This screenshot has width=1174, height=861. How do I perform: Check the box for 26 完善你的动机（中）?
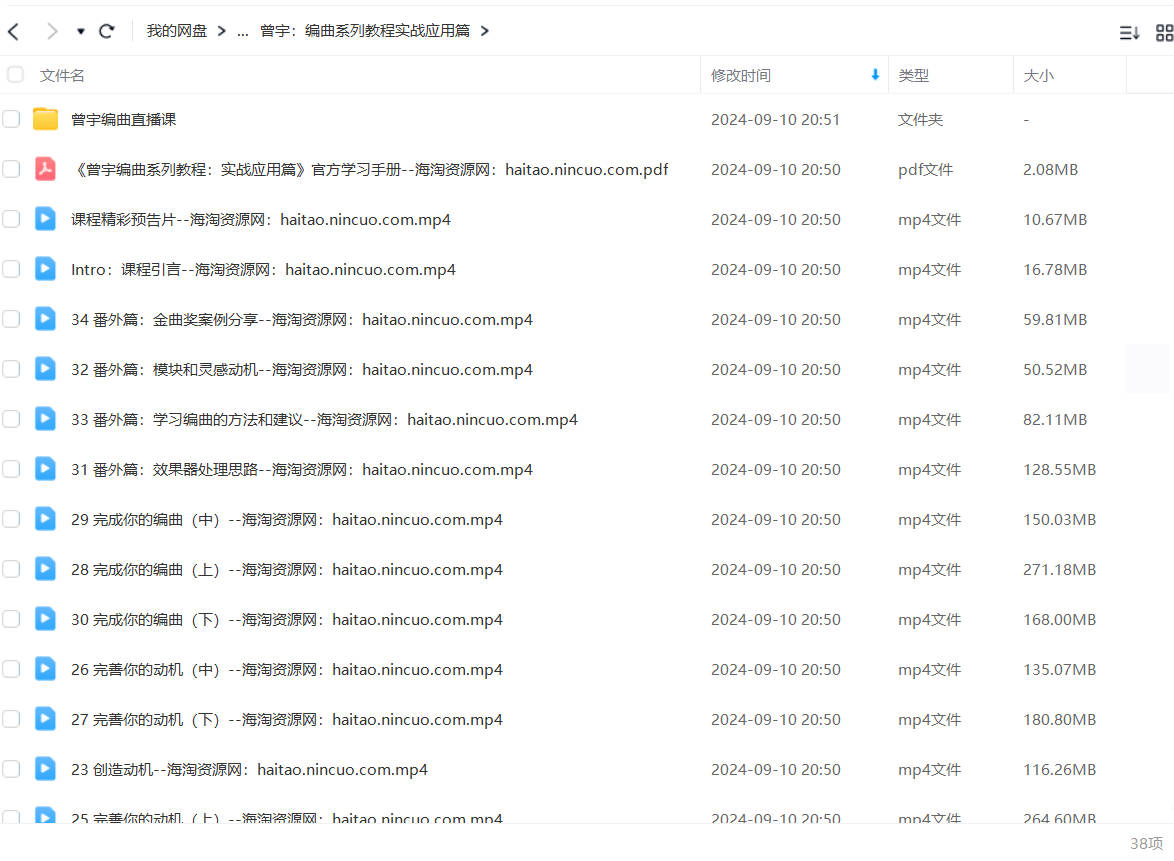click(10, 669)
